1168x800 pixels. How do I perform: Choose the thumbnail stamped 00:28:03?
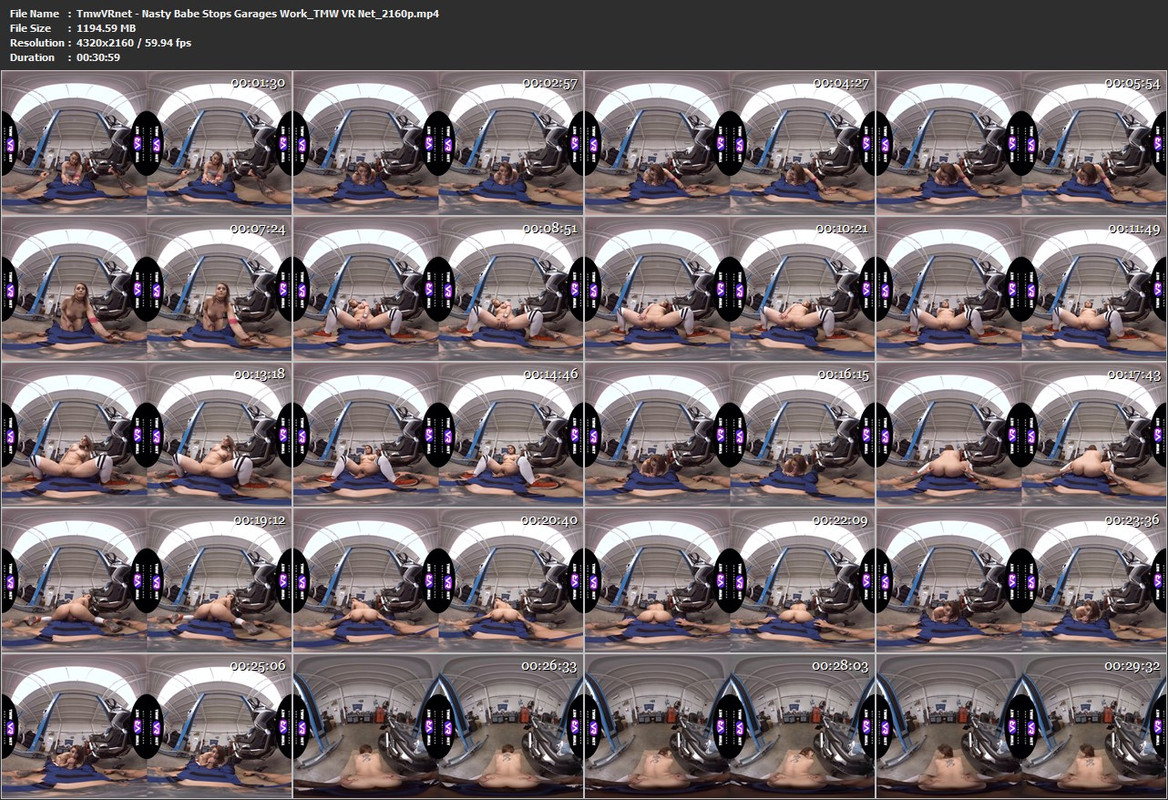[730, 726]
